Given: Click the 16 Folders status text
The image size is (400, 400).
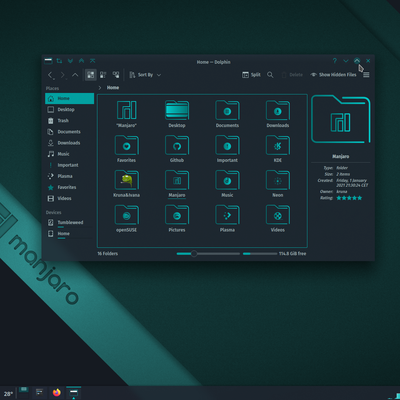Looking at the screenshot, I should coord(108,254).
